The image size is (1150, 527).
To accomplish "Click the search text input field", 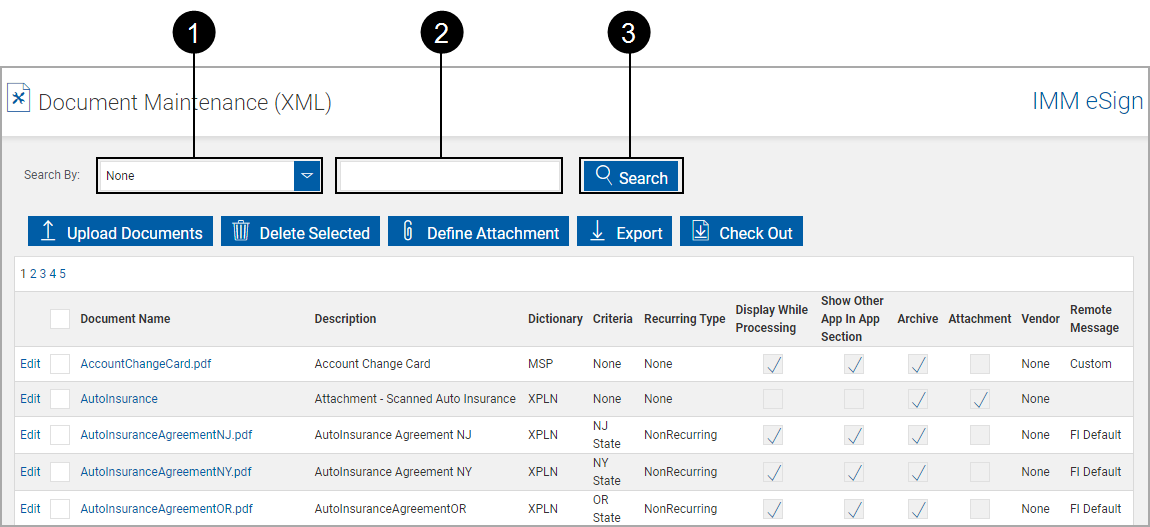I will (x=449, y=176).
